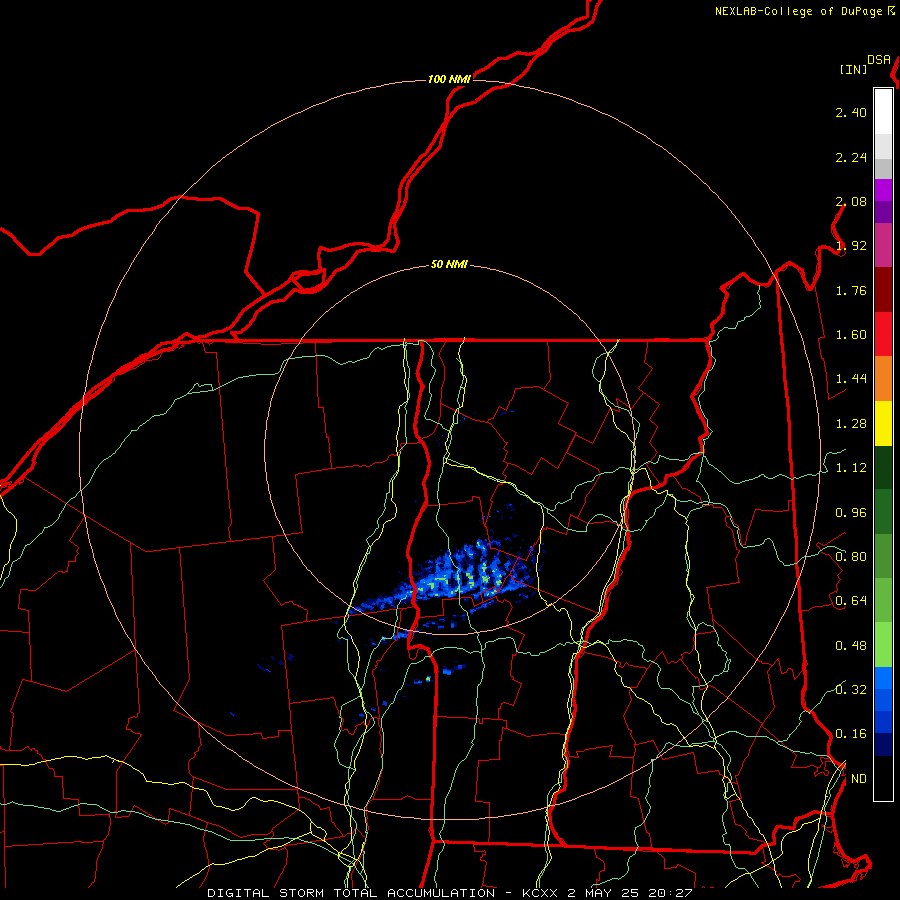Image resolution: width=900 pixels, height=900 pixels.
Task: Click the 2.24 legend value
Action: (x=851, y=157)
